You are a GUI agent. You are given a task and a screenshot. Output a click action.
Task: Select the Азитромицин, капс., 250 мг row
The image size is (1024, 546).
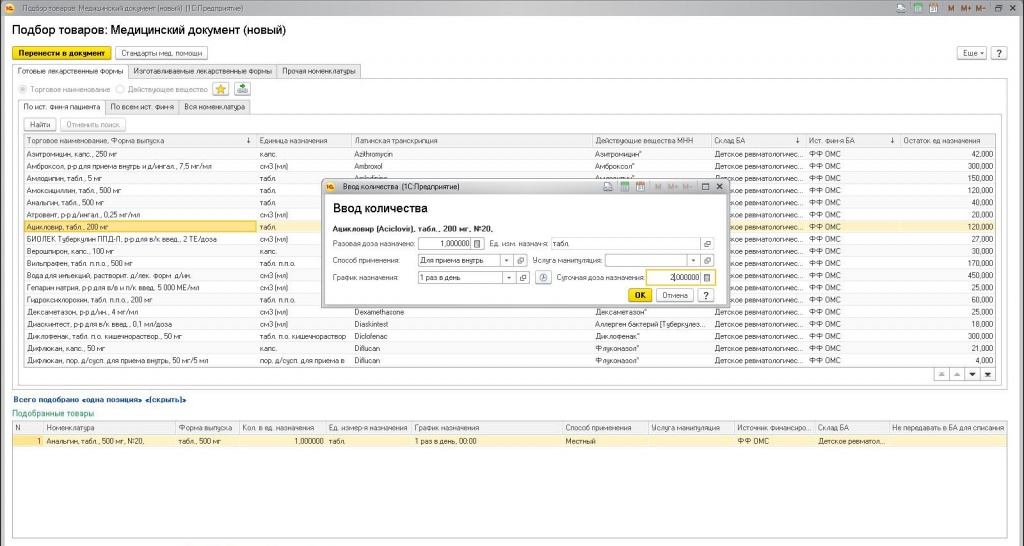point(509,154)
